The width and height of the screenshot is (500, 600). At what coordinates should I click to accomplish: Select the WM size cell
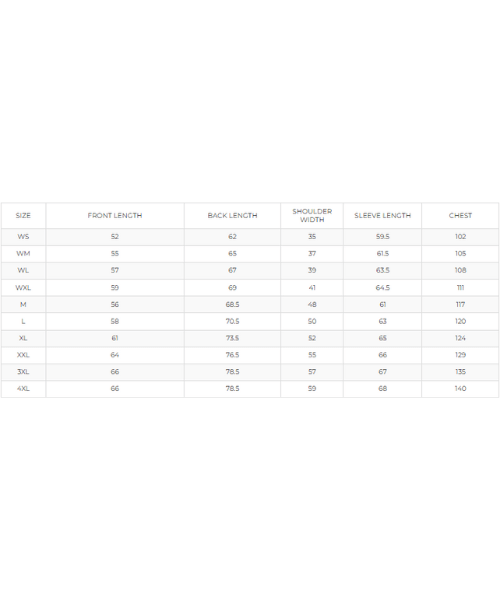[x=23, y=253]
